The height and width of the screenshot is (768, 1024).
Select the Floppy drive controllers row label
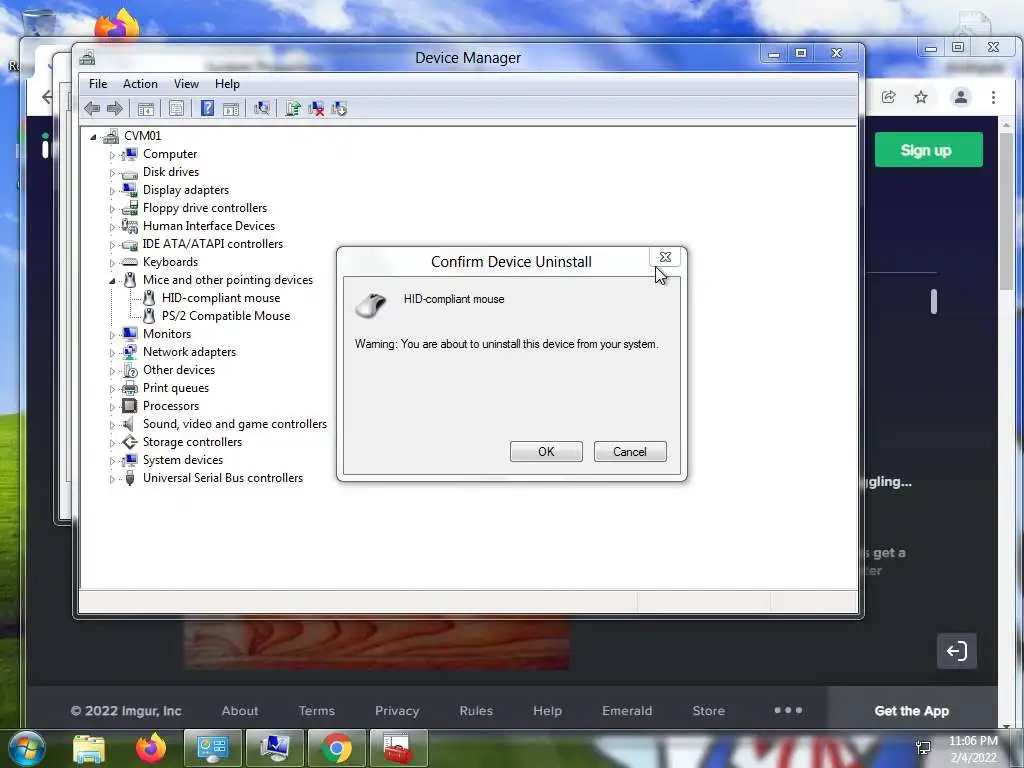tap(205, 208)
